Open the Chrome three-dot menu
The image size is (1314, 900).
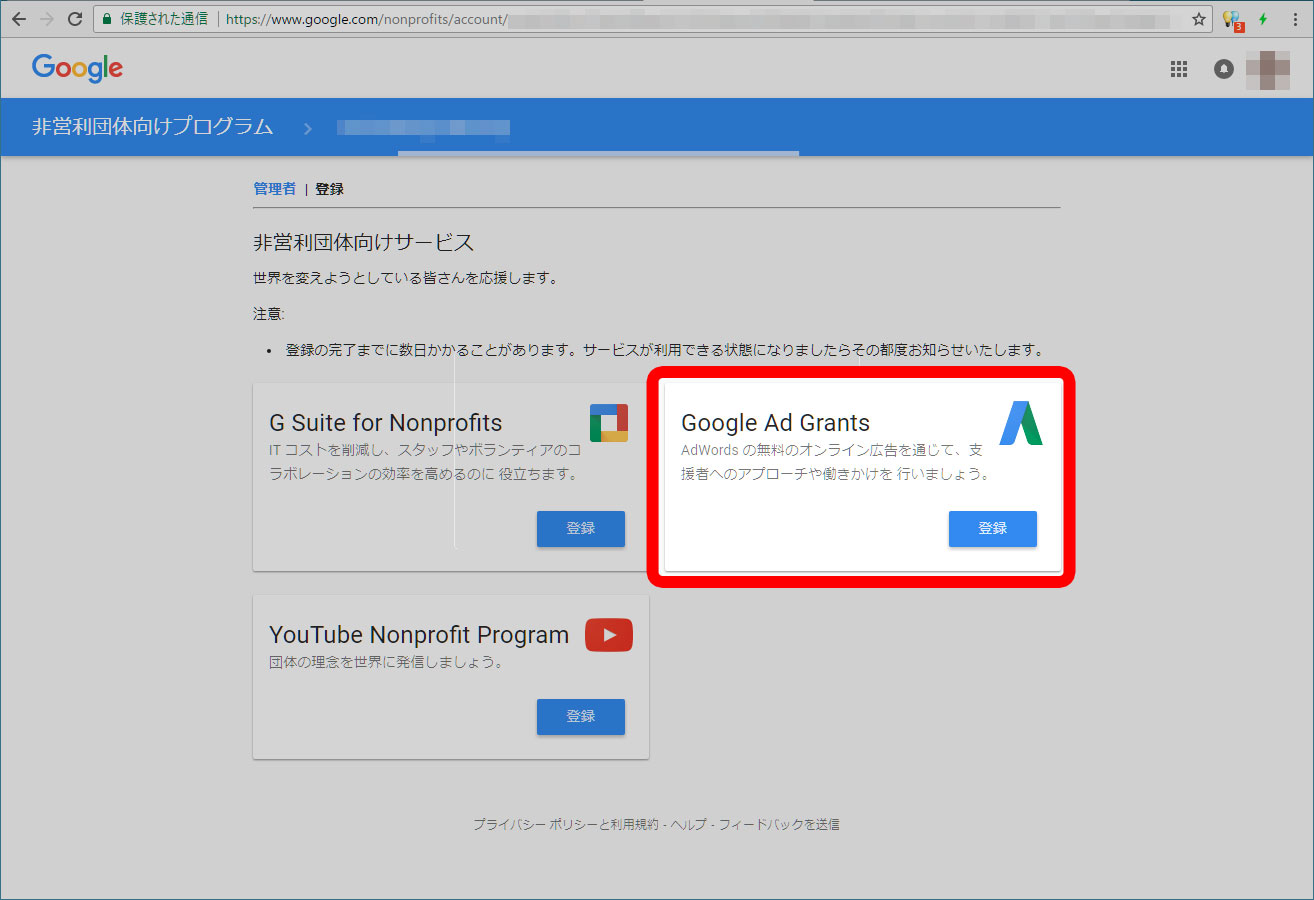1294,19
